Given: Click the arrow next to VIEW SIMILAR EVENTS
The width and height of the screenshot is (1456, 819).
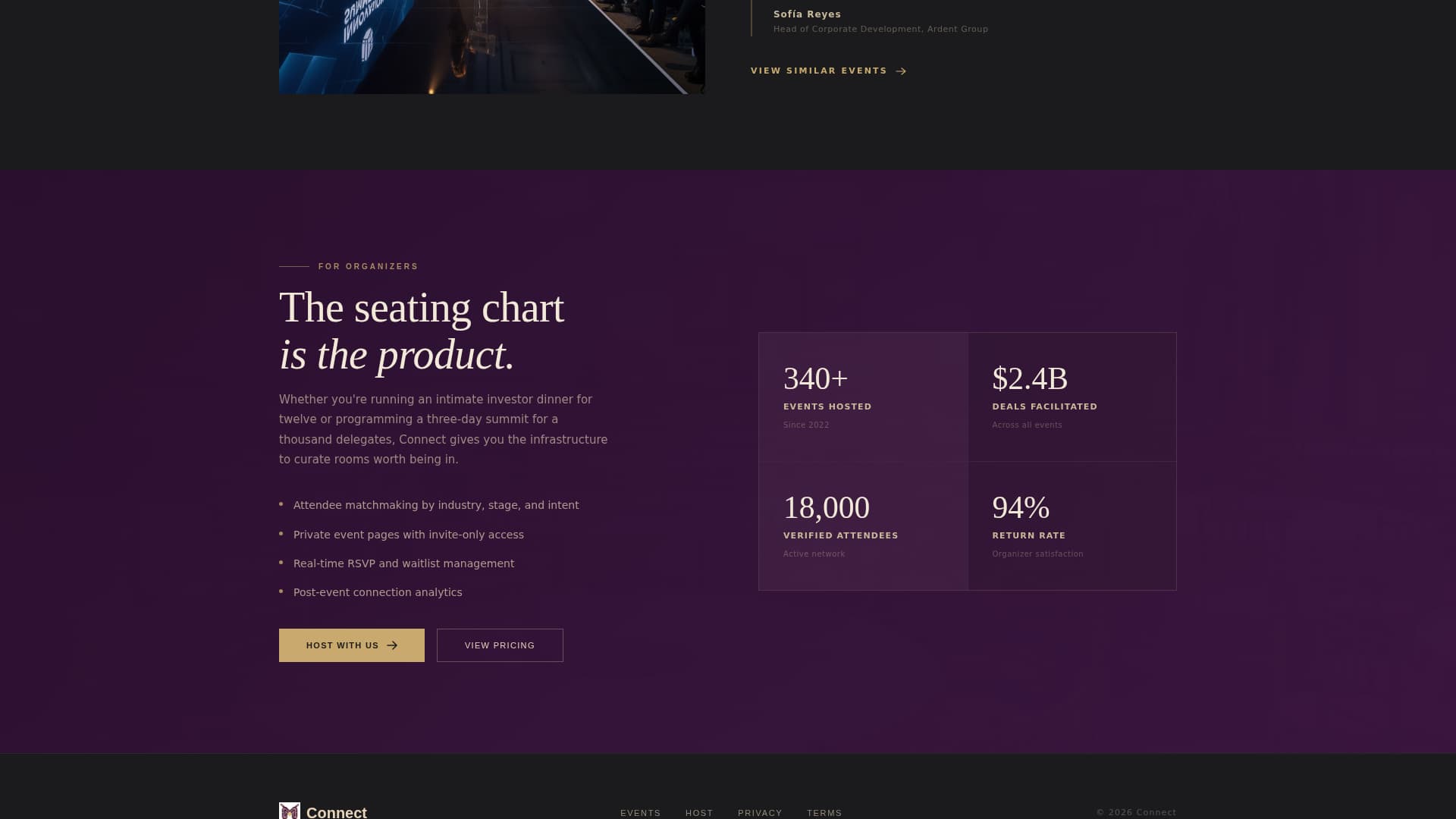Looking at the screenshot, I should [x=901, y=71].
